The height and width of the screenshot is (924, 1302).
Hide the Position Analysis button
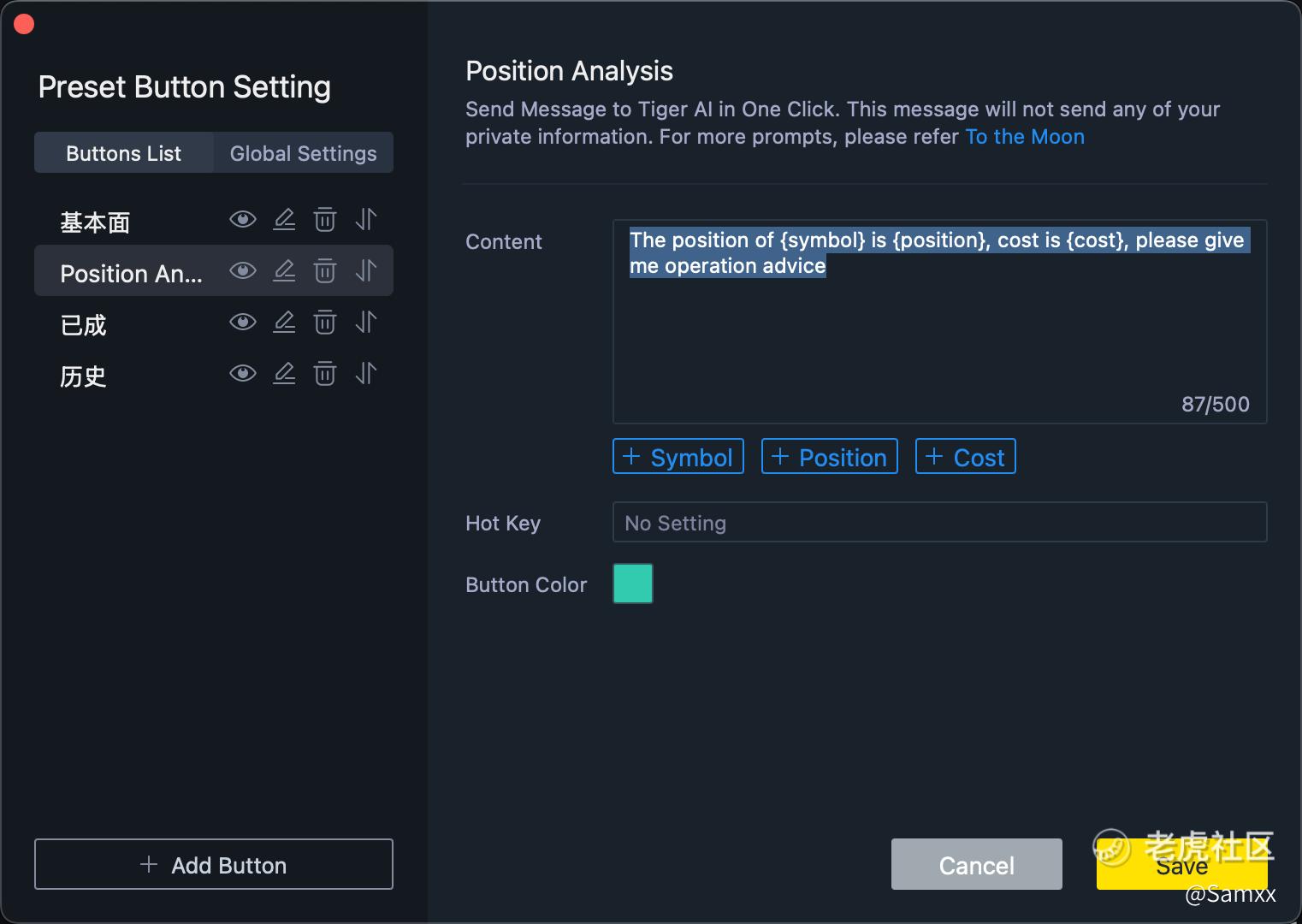click(x=243, y=271)
